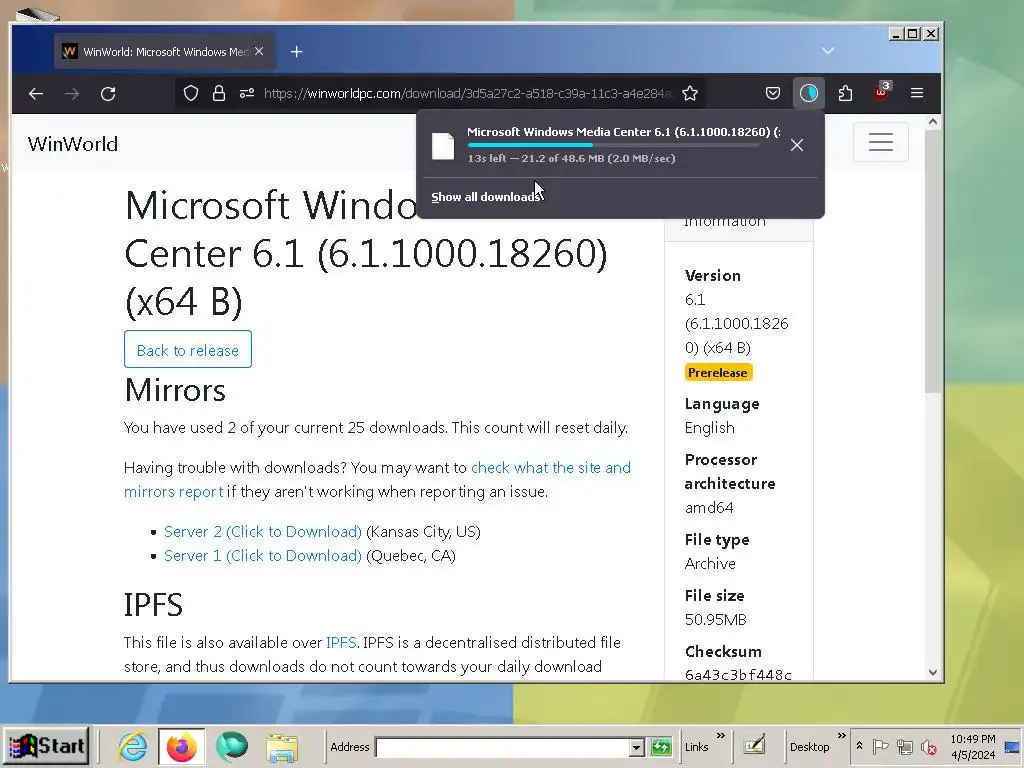Click the uBlock Origin extension icon
The image size is (1024, 768).
(882, 92)
